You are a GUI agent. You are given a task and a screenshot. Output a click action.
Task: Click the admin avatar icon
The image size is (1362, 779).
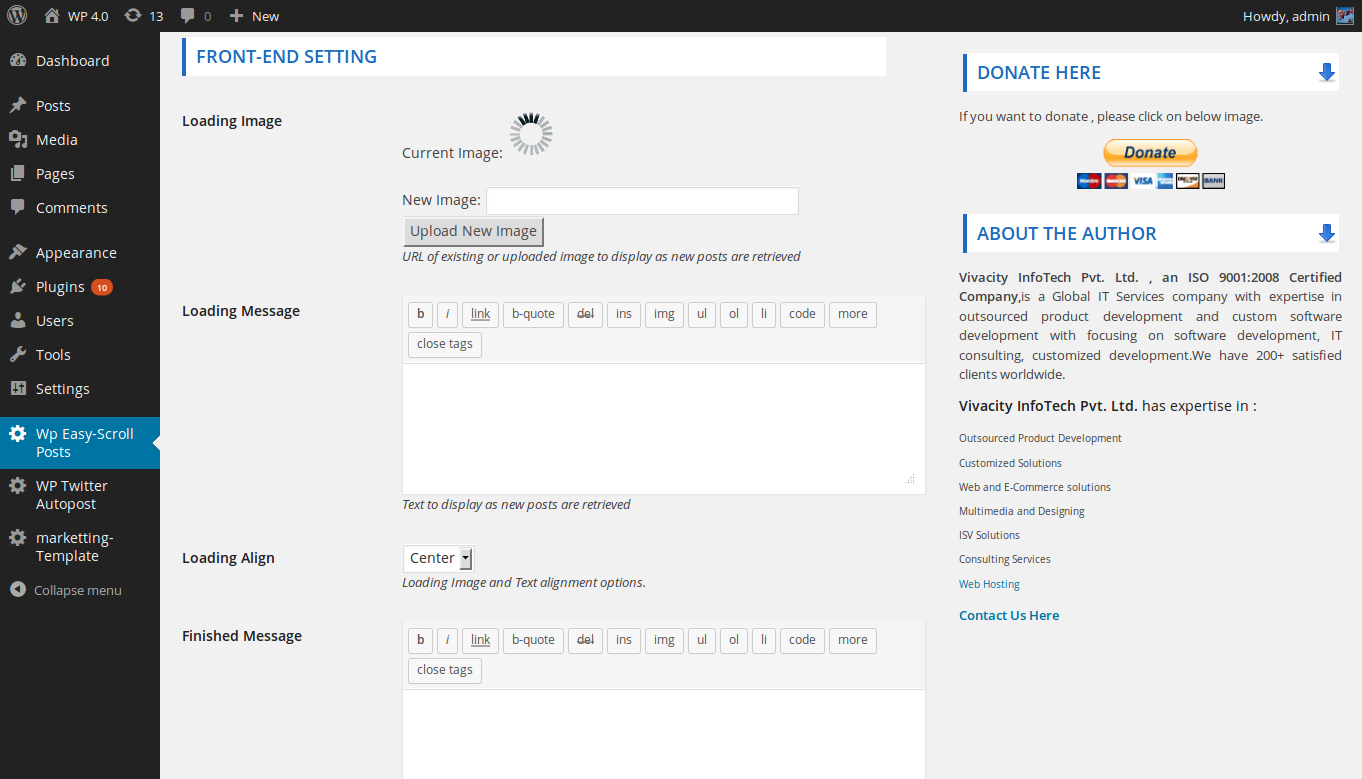[1345, 16]
